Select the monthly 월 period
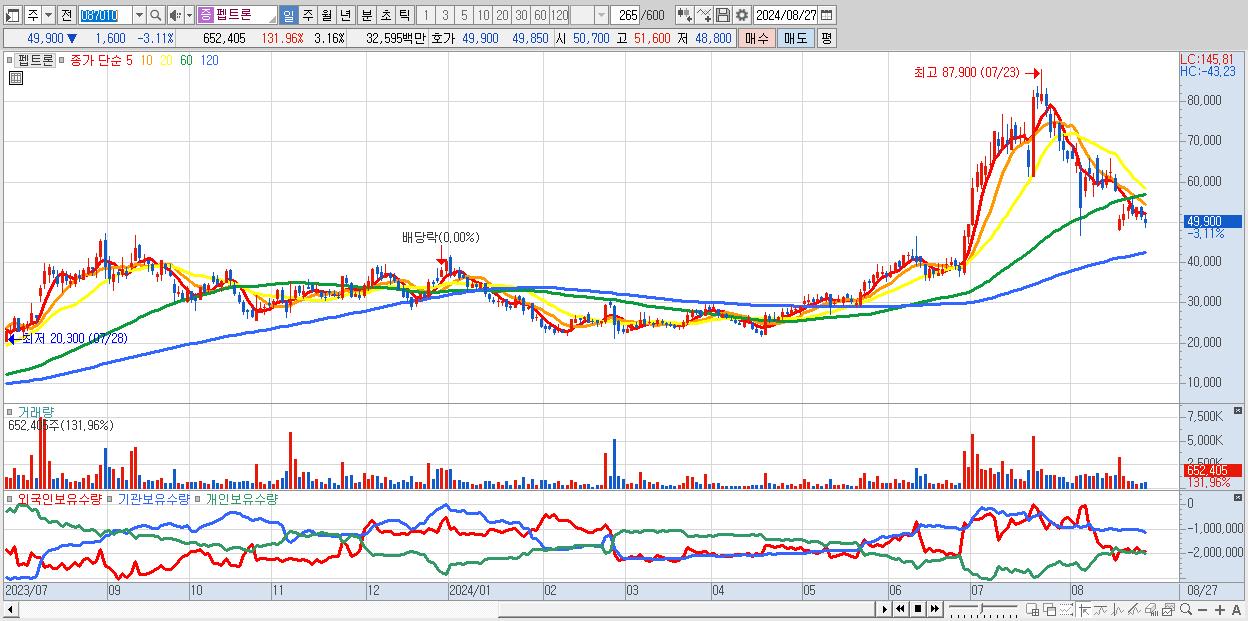 [x=326, y=15]
